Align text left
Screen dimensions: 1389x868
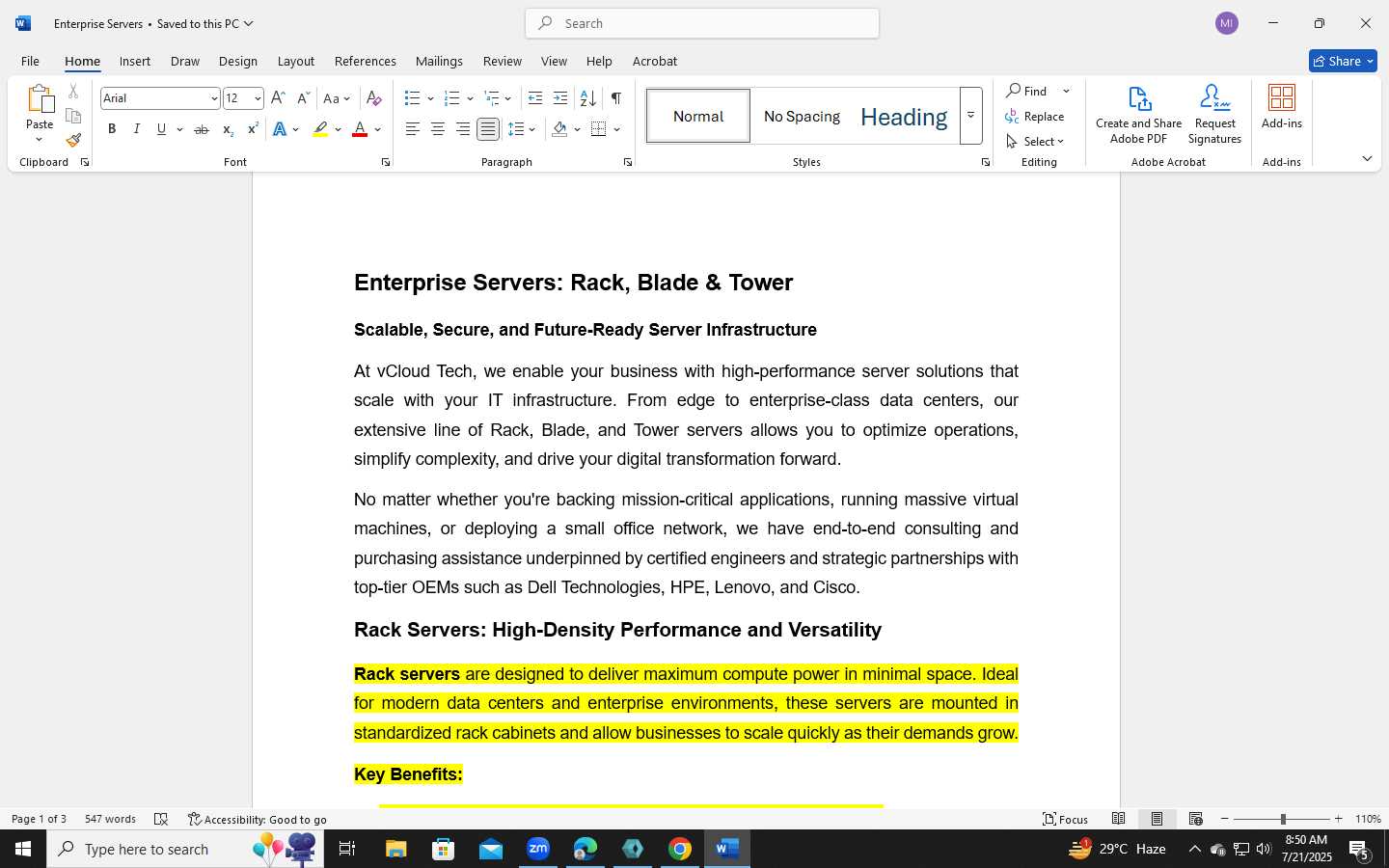pos(413,129)
